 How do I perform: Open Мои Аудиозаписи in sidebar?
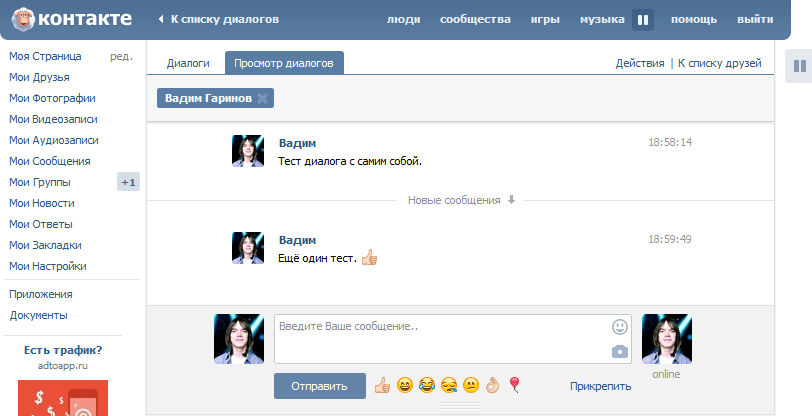pos(54,140)
